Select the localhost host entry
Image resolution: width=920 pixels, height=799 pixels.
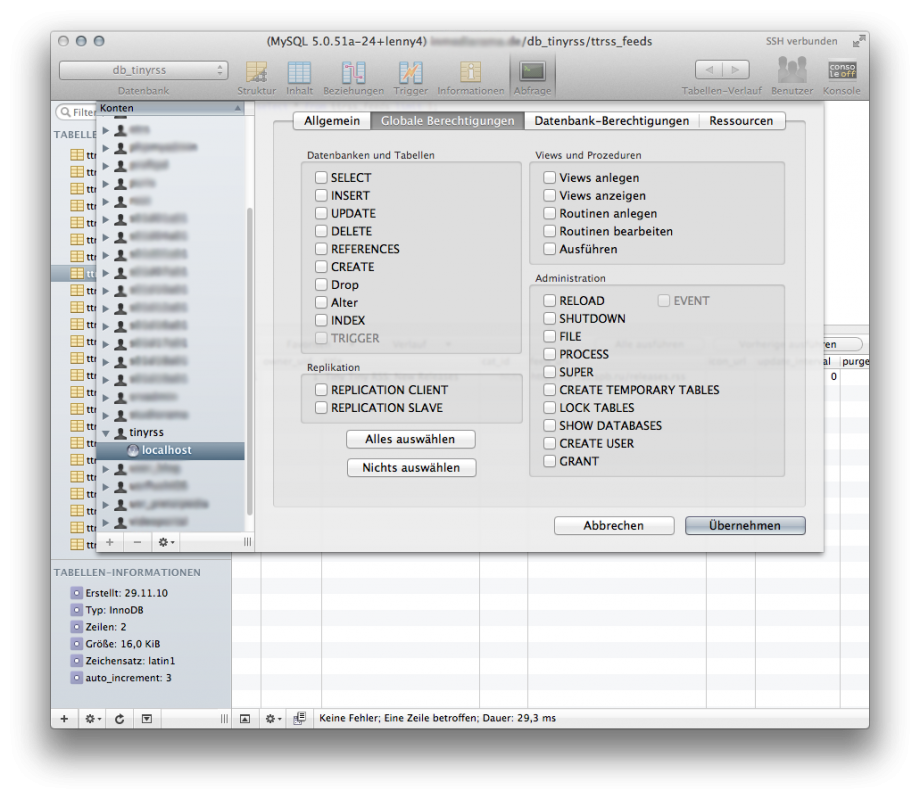point(170,450)
